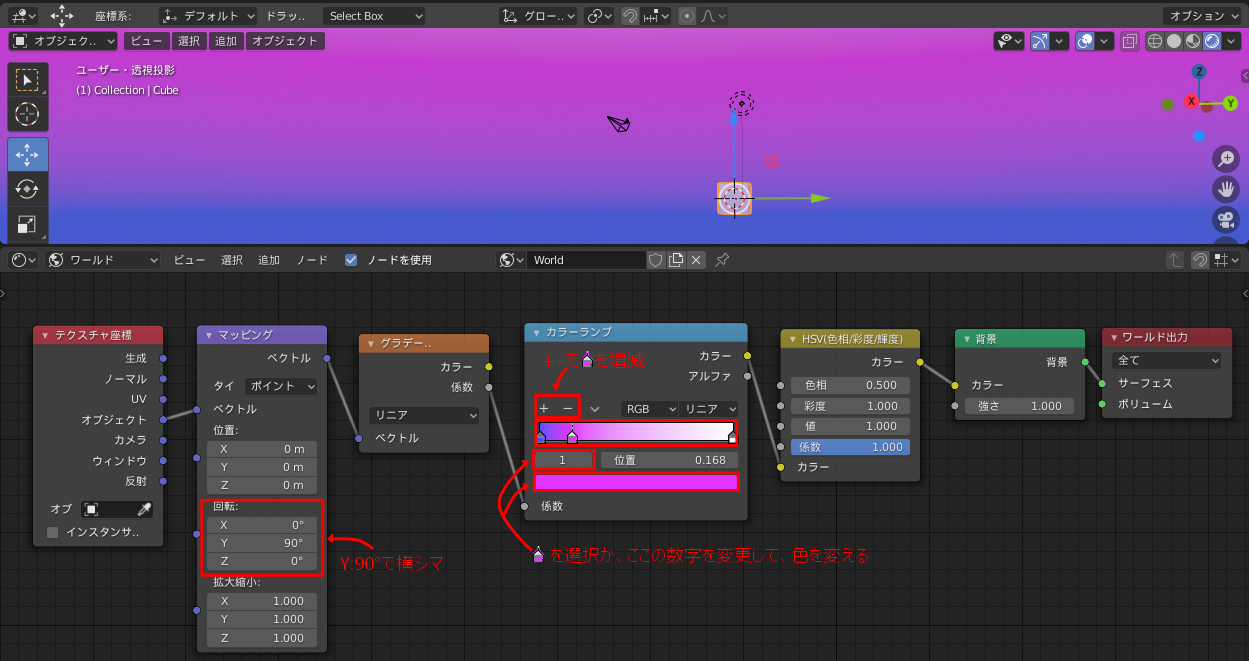This screenshot has width=1249, height=661.
Task: Switch to Rendered viewport shading
Action: click(1212, 41)
